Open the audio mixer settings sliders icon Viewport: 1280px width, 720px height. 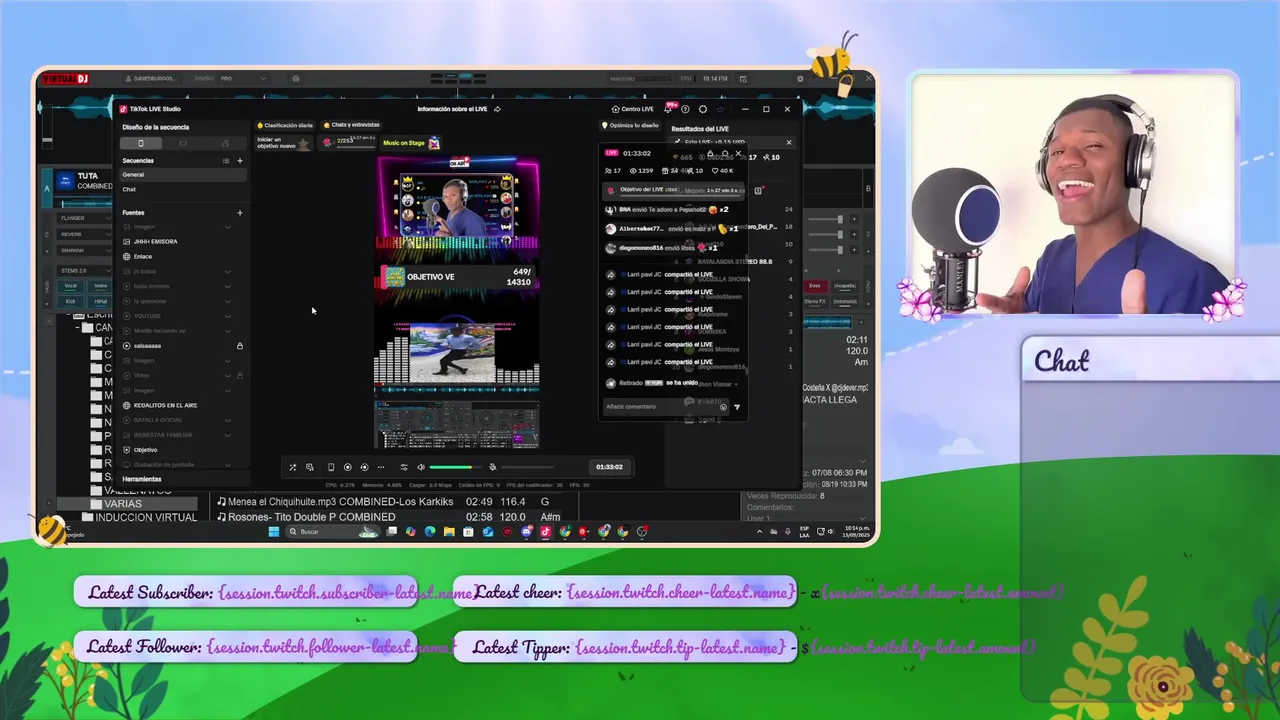(404, 467)
